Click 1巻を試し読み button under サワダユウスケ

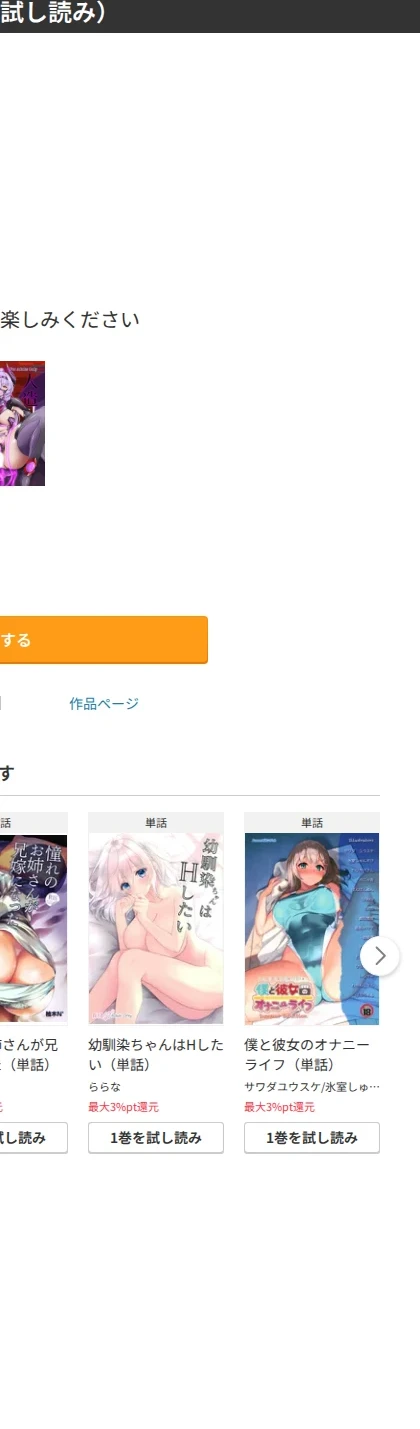tap(312, 1138)
